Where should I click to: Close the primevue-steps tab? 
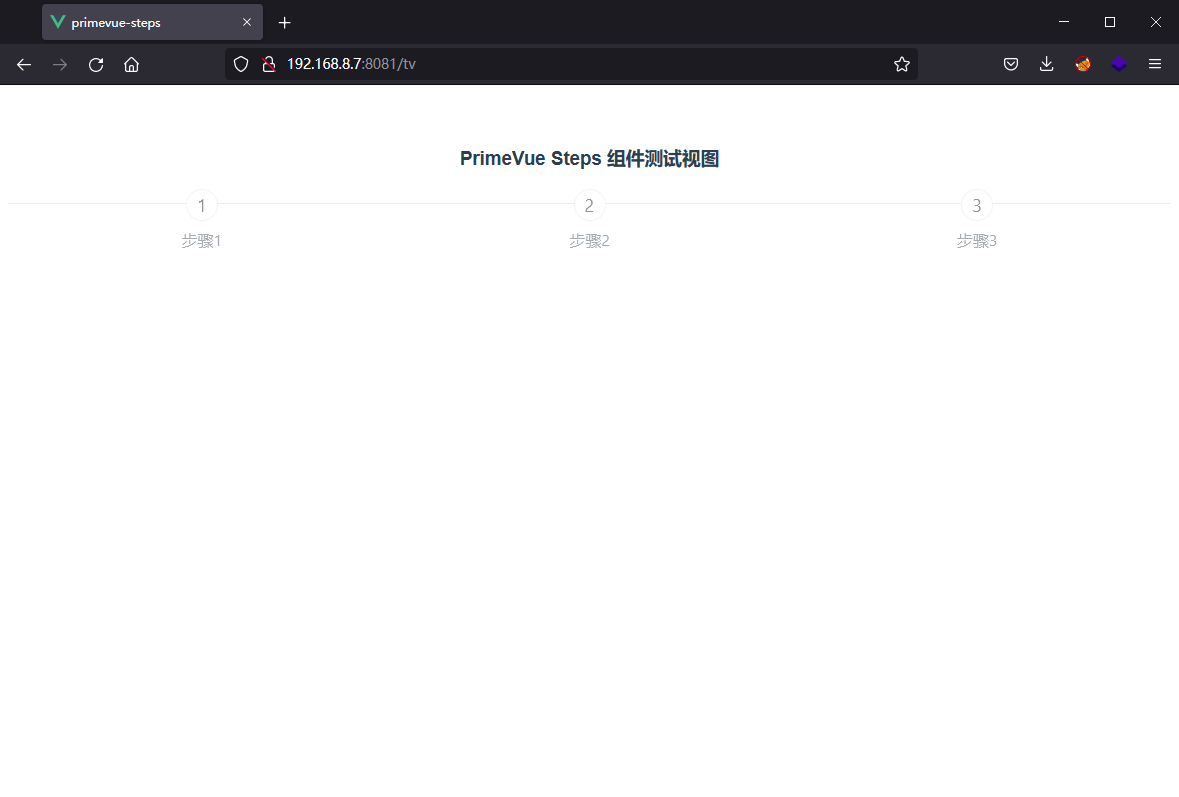[247, 22]
